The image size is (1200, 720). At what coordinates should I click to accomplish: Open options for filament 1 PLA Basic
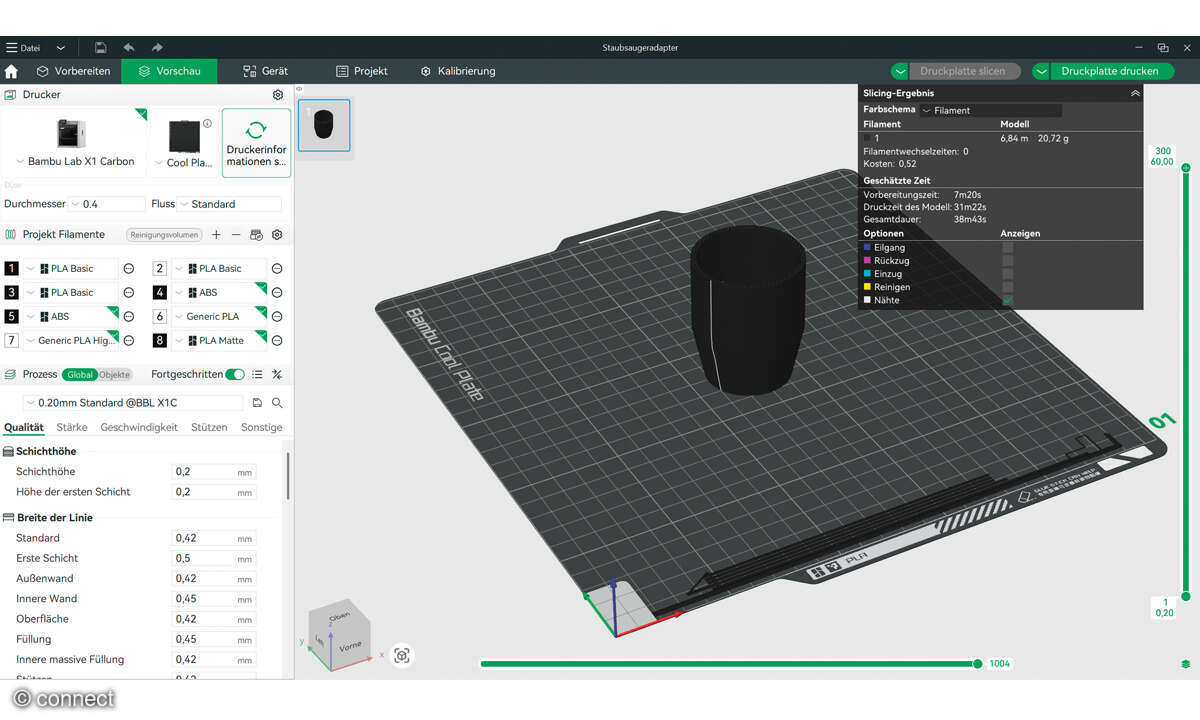coord(129,268)
